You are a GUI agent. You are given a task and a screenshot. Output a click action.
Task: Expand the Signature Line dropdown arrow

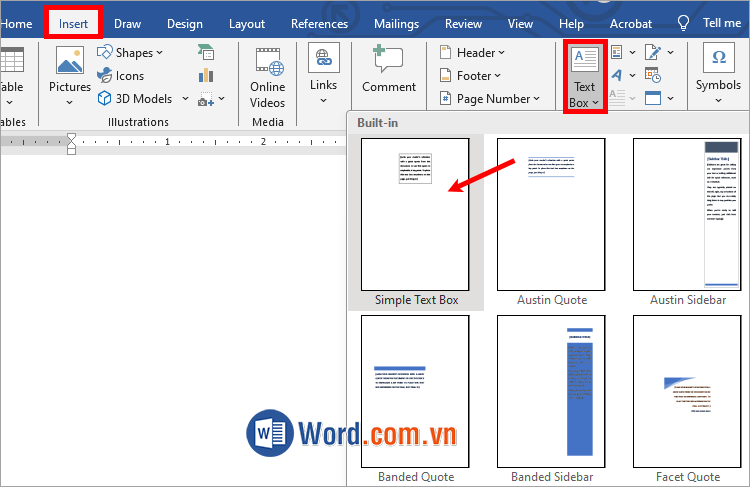tap(671, 52)
